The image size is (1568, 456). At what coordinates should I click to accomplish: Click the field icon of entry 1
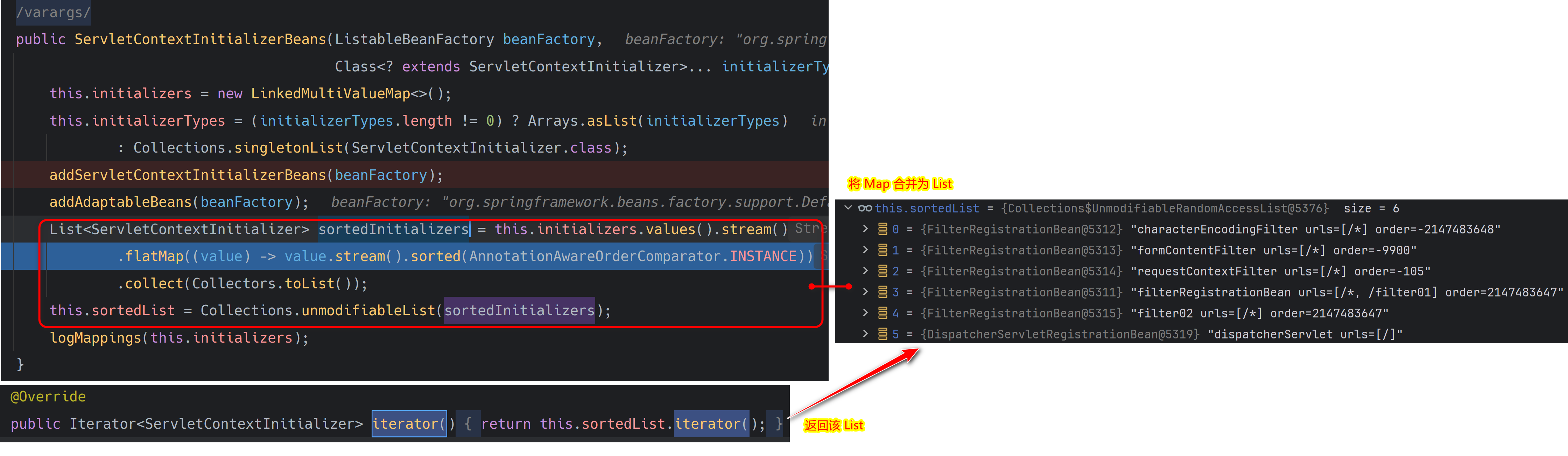[x=883, y=250]
